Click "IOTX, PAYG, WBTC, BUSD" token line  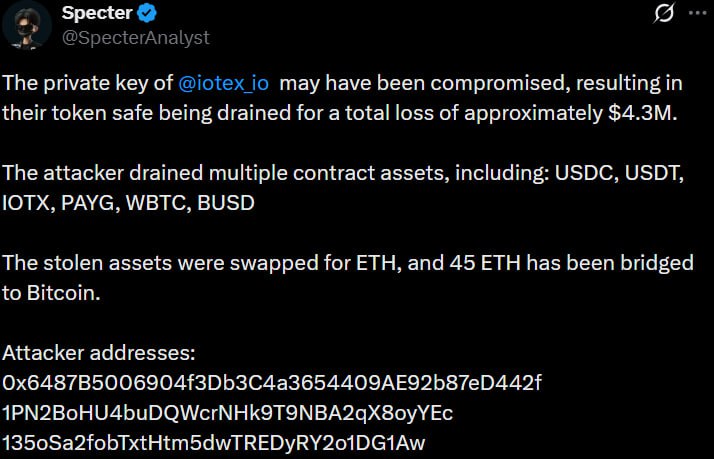[x=129, y=202]
